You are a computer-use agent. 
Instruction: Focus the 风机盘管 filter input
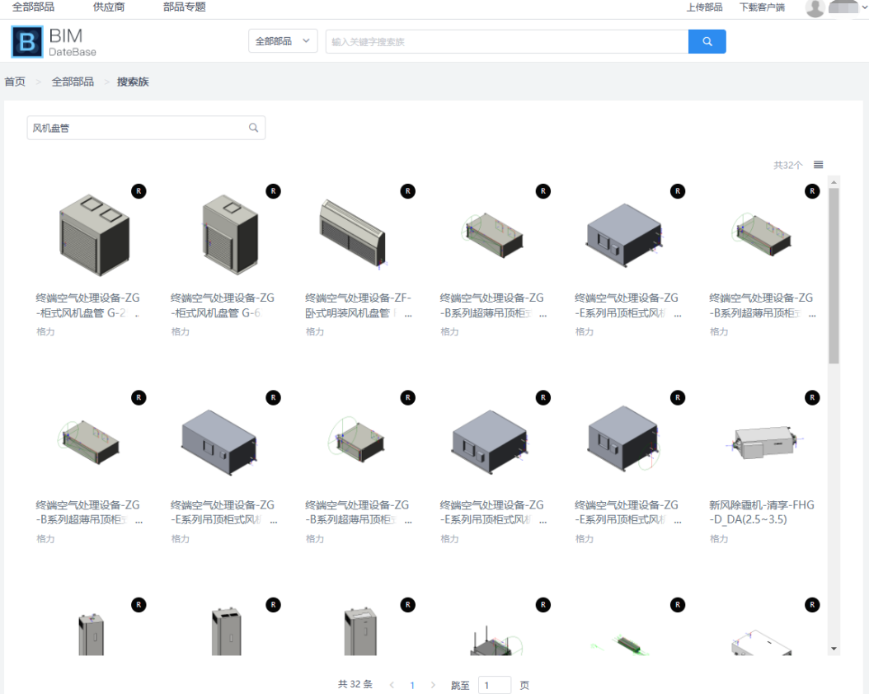[x=146, y=128]
